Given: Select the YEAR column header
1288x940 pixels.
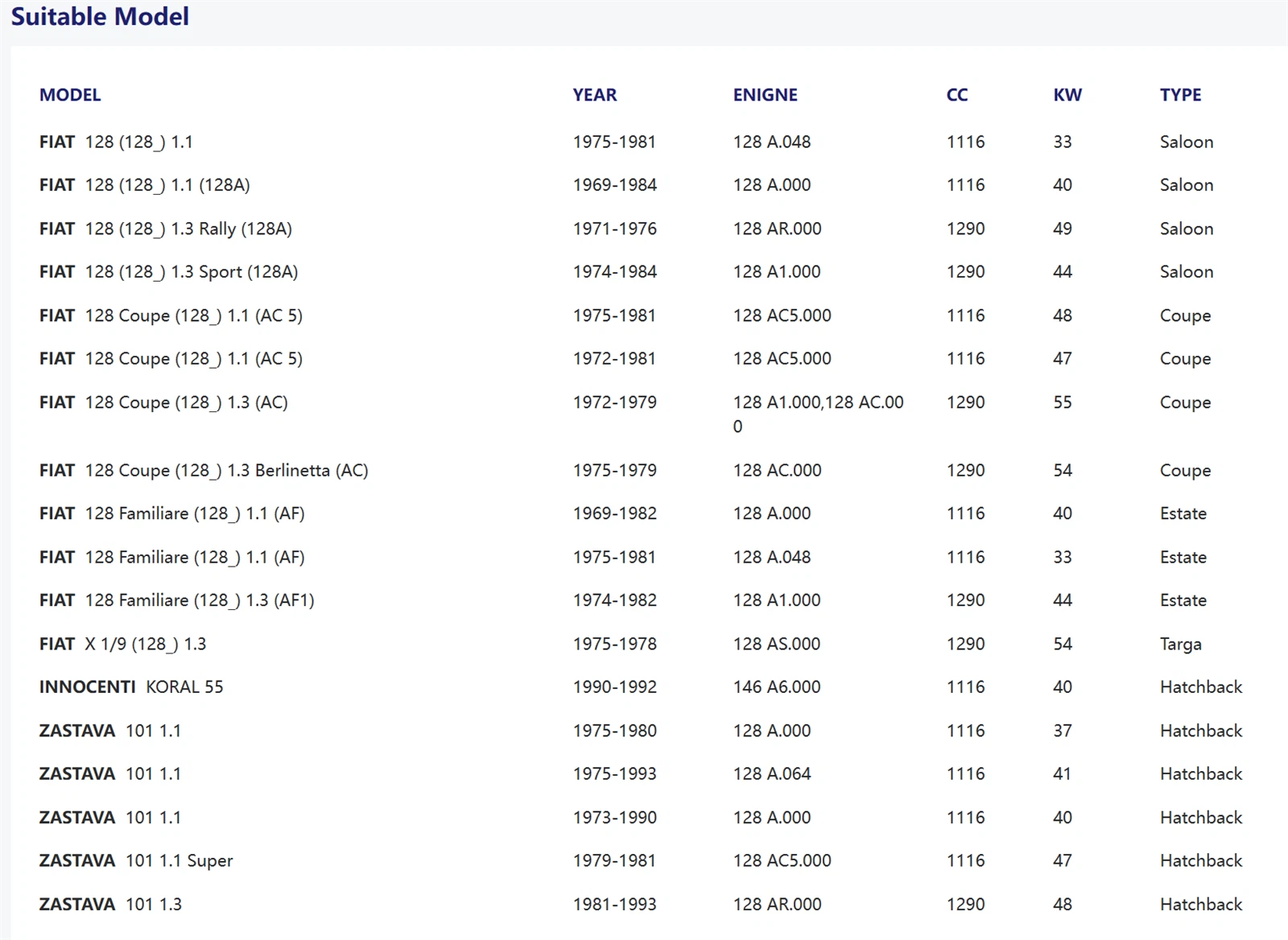Looking at the screenshot, I should 595,95.
